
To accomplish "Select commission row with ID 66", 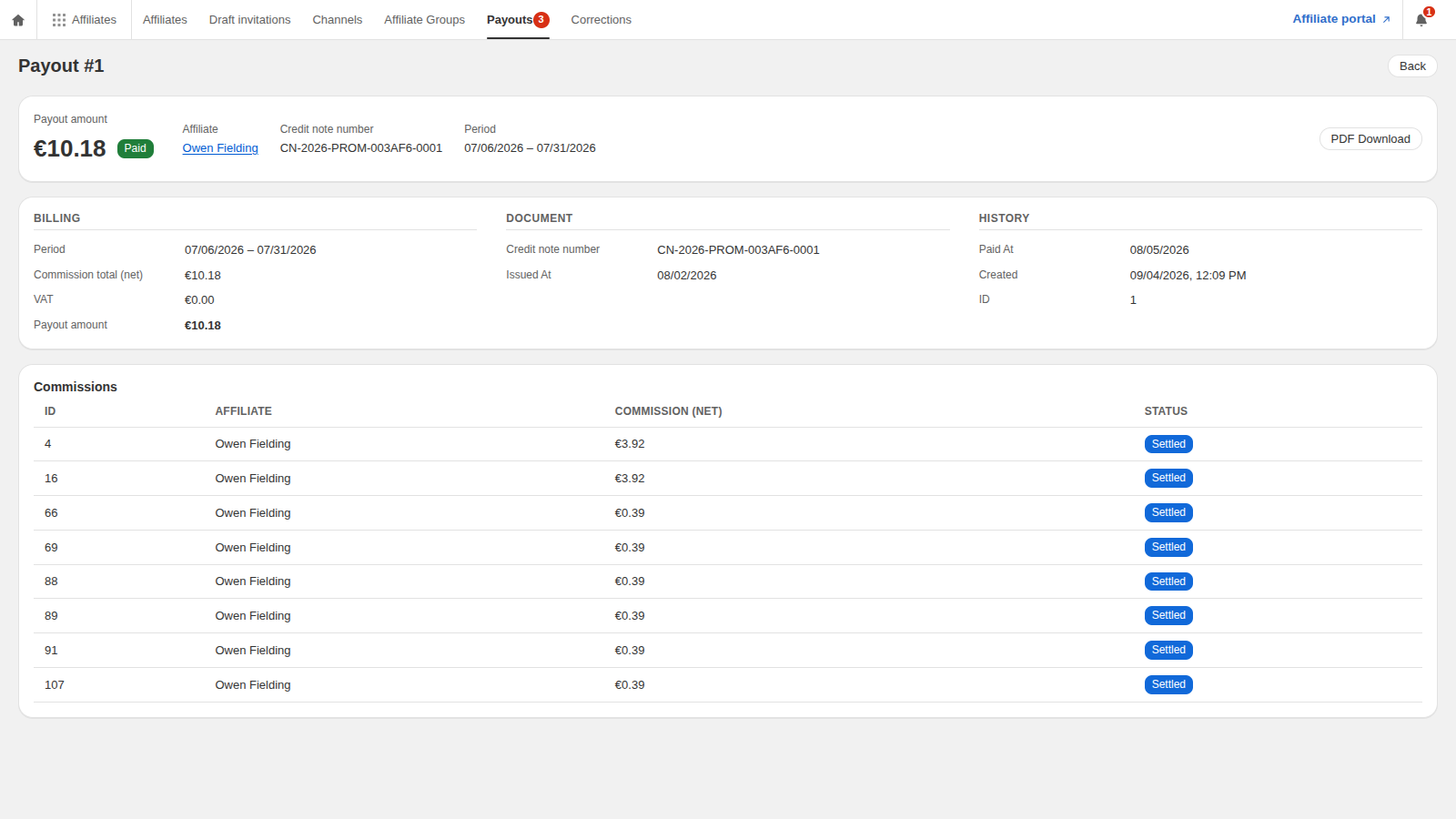I will click(728, 513).
